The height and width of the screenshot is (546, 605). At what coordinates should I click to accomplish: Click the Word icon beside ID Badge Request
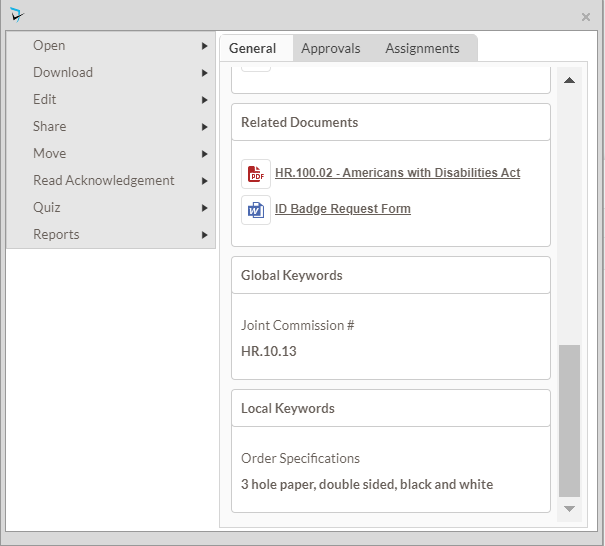(x=256, y=210)
